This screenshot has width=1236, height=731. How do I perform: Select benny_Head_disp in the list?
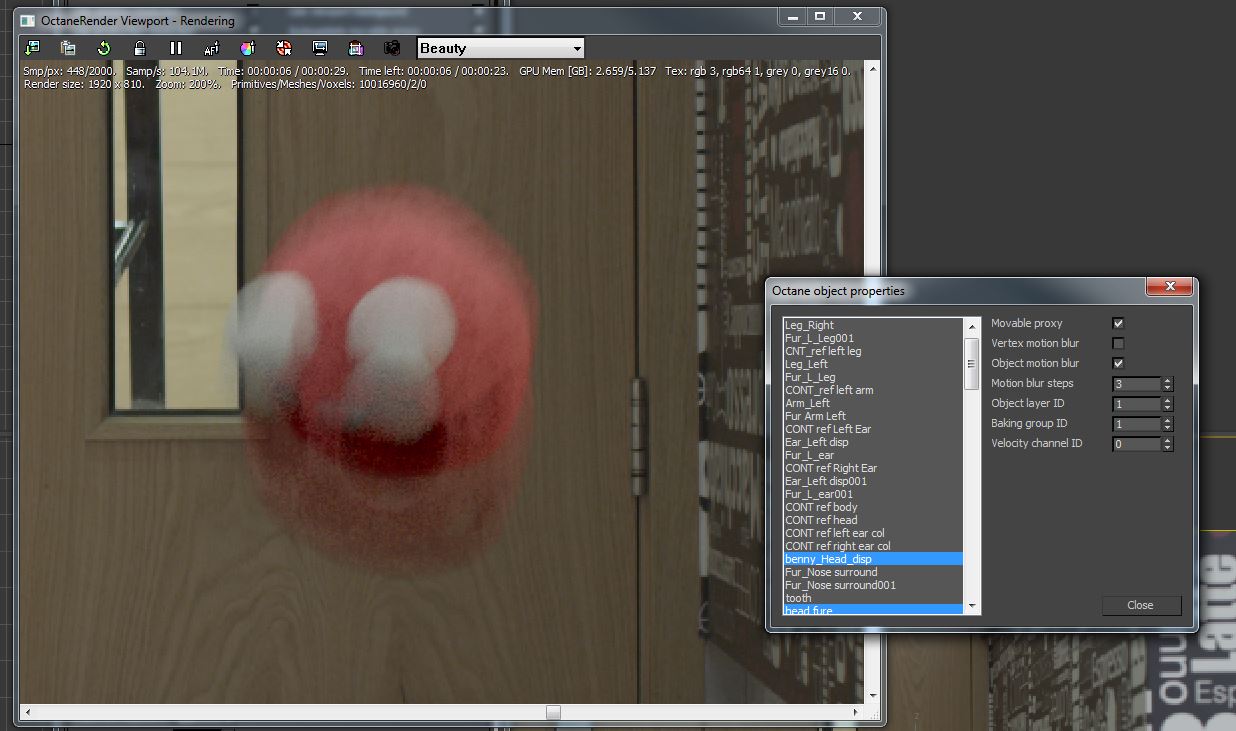[x=873, y=559]
